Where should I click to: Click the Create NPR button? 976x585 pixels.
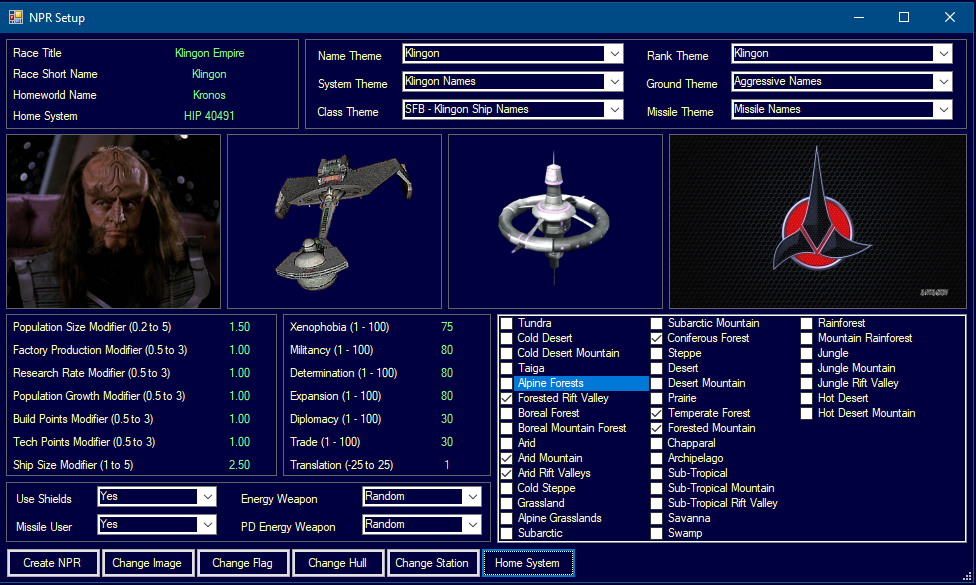pyautogui.click(x=53, y=563)
